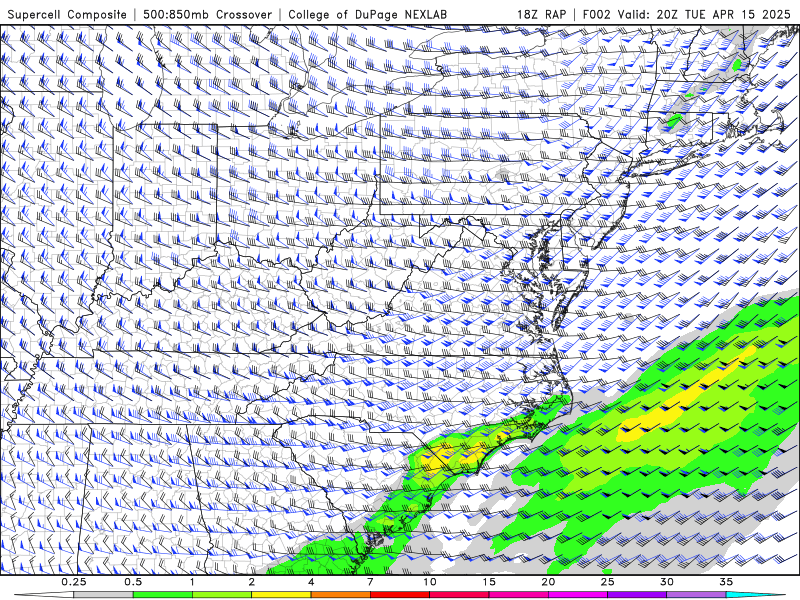Screen dimensions: 800x600
Task: Click the 1 label on the color scale
Action: click(x=192, y=582)
